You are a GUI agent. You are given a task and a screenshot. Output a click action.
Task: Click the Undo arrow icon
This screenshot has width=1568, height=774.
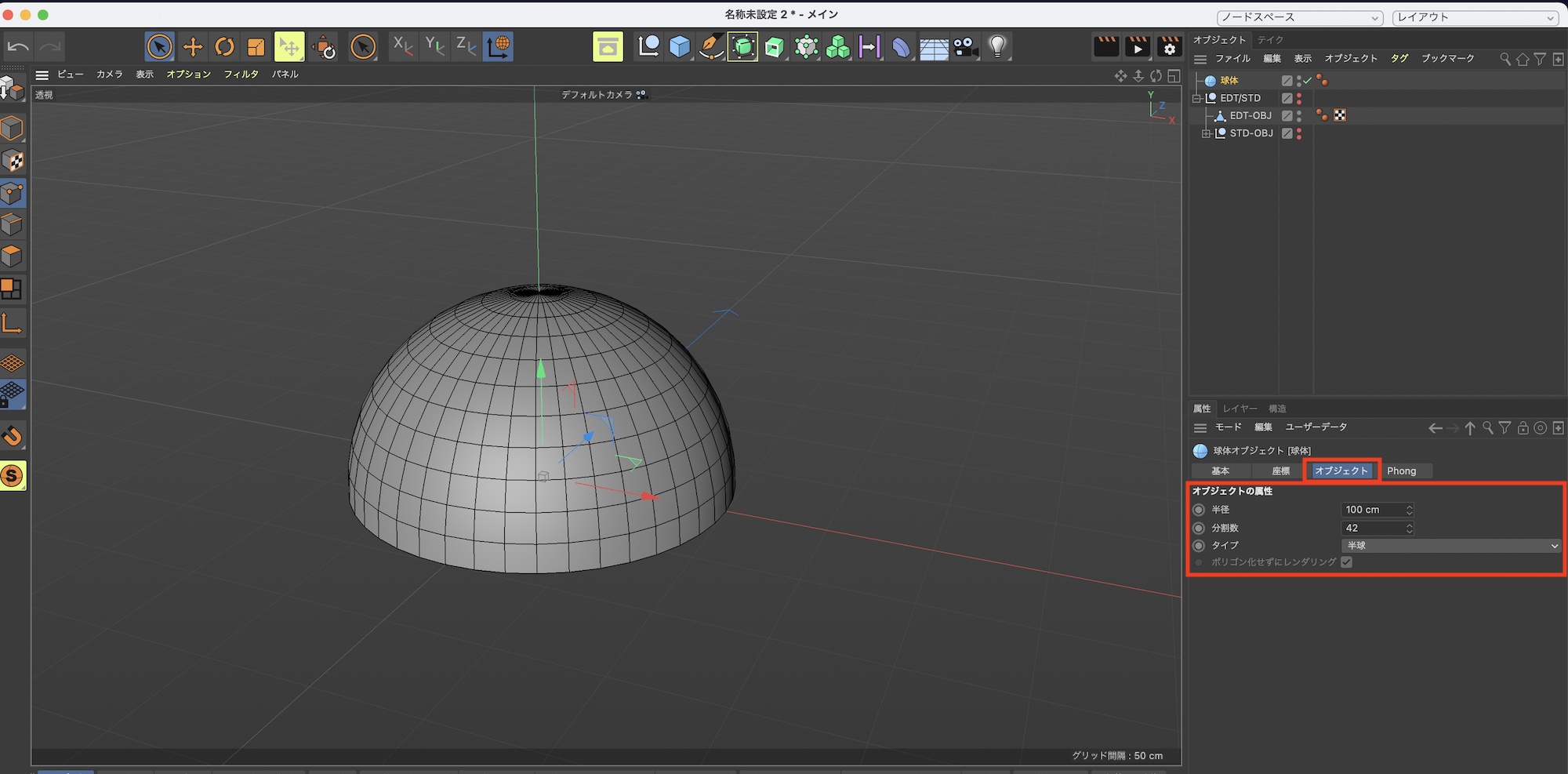[x=17, y=47]
